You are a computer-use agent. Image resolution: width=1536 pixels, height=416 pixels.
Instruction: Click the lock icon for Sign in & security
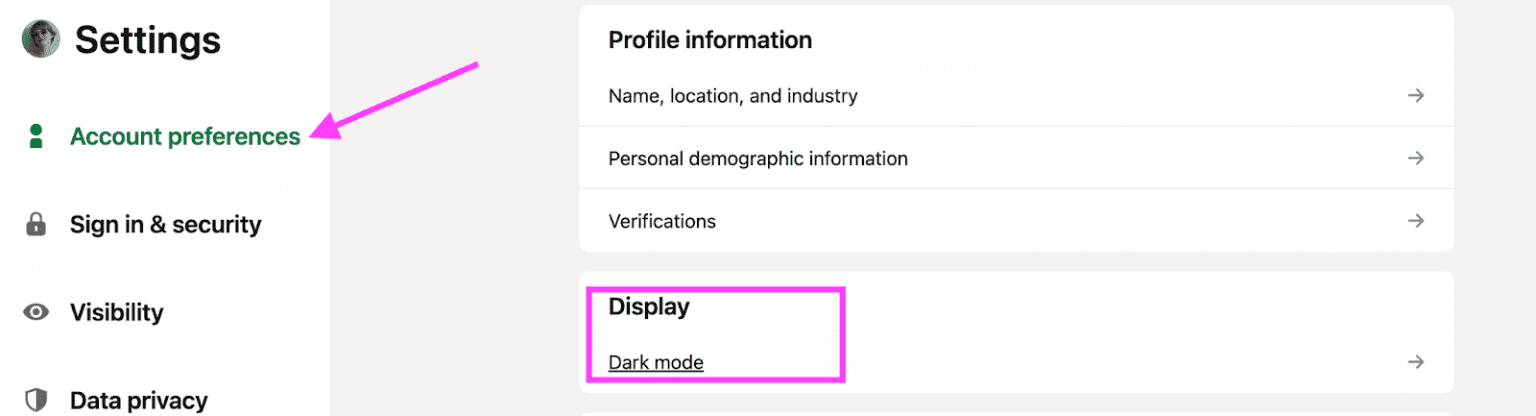point(37,225)
